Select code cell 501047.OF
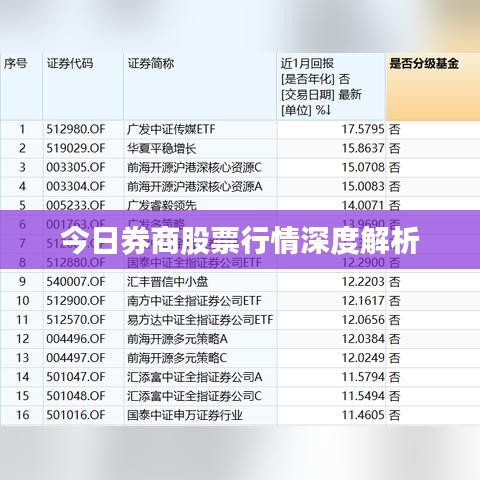Viewport: 480px width, 480px height. [76, 377]
